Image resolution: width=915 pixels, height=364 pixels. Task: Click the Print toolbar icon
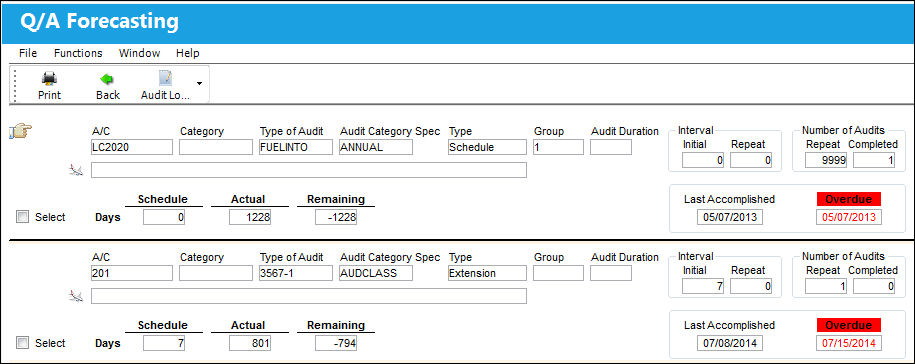coord(50,79)
